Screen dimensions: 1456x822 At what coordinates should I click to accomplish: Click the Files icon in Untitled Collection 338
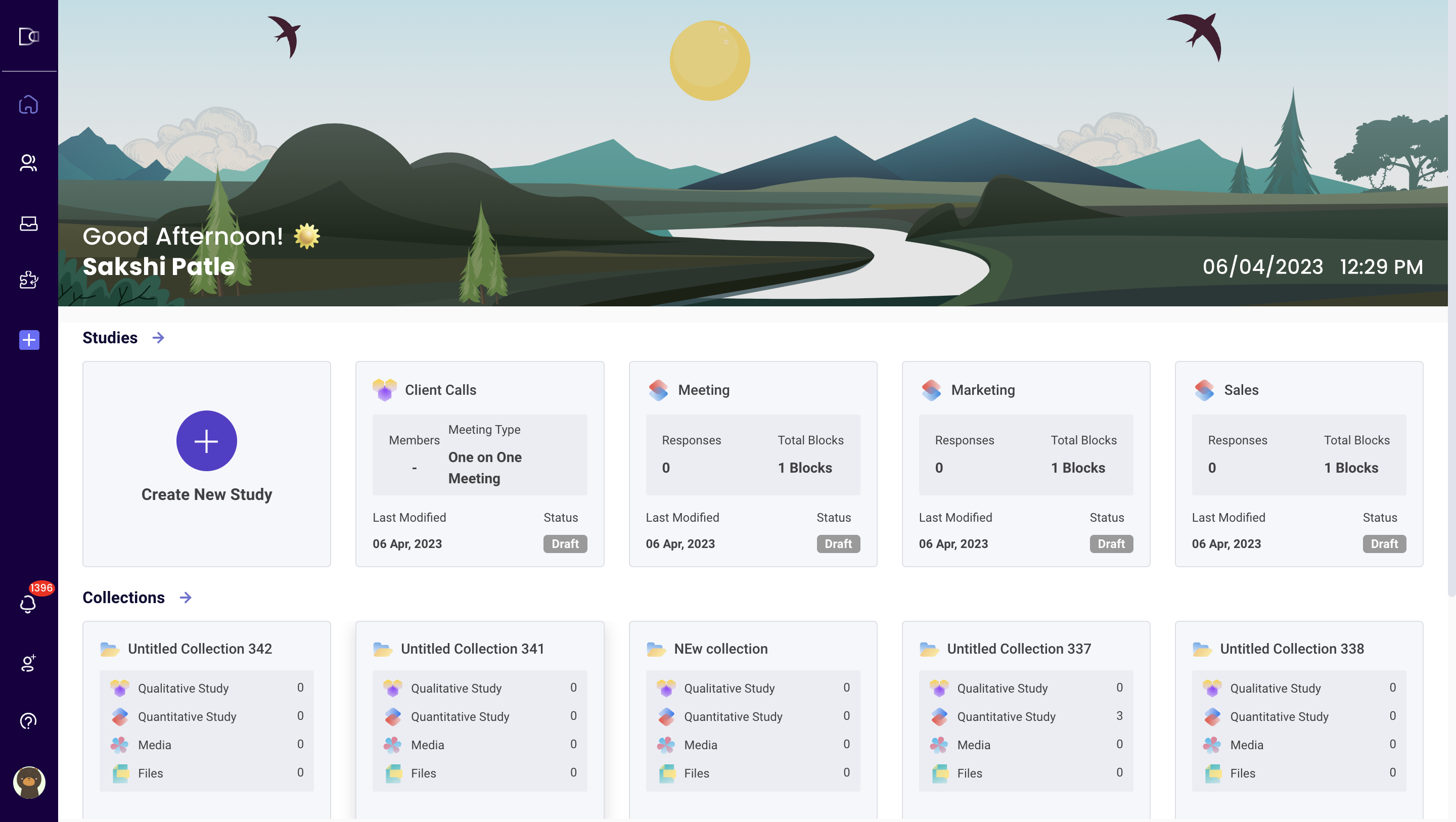[x=1212, y=773]
